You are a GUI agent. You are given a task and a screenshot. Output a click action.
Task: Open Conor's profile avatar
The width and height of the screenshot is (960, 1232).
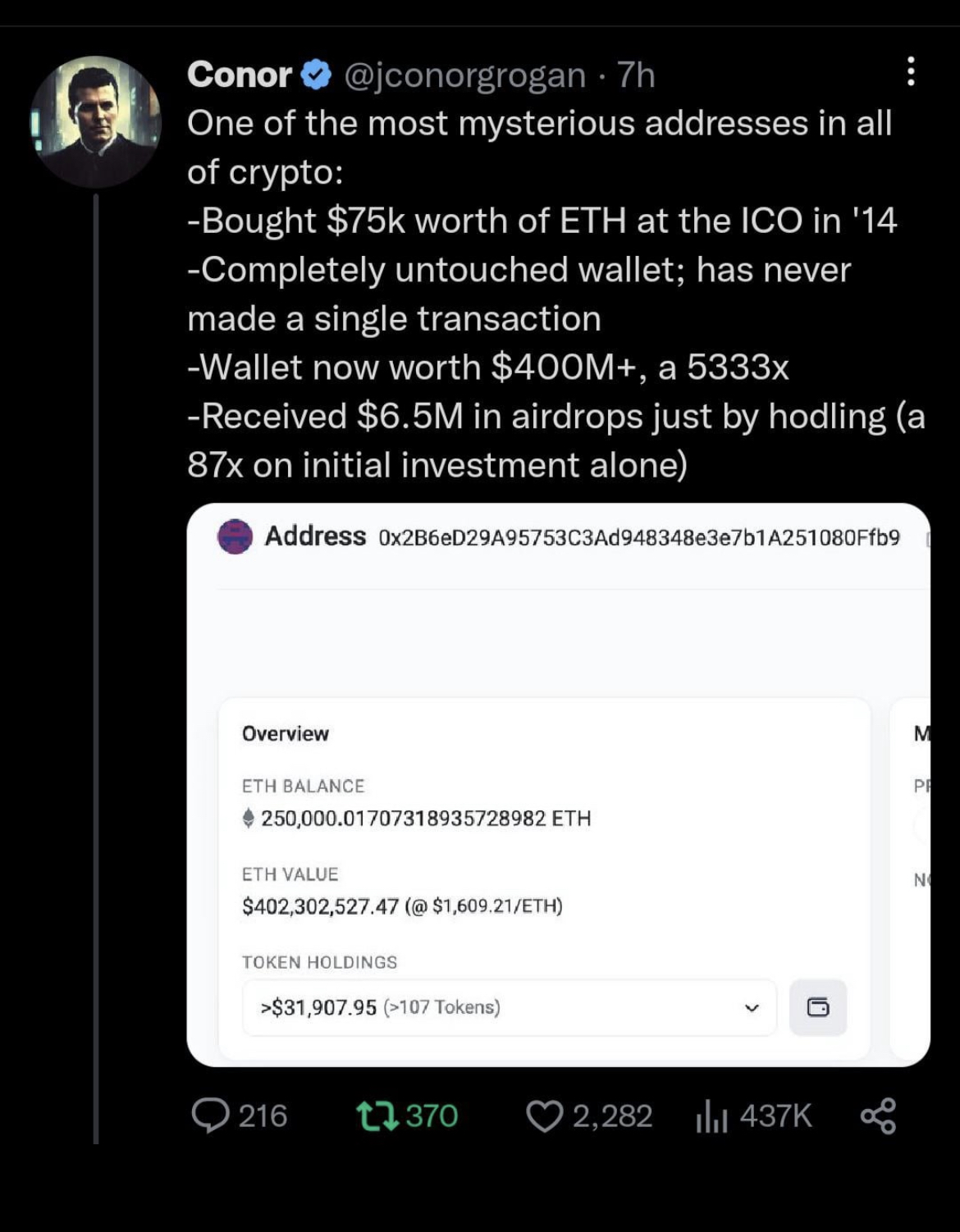click(95, 120)
